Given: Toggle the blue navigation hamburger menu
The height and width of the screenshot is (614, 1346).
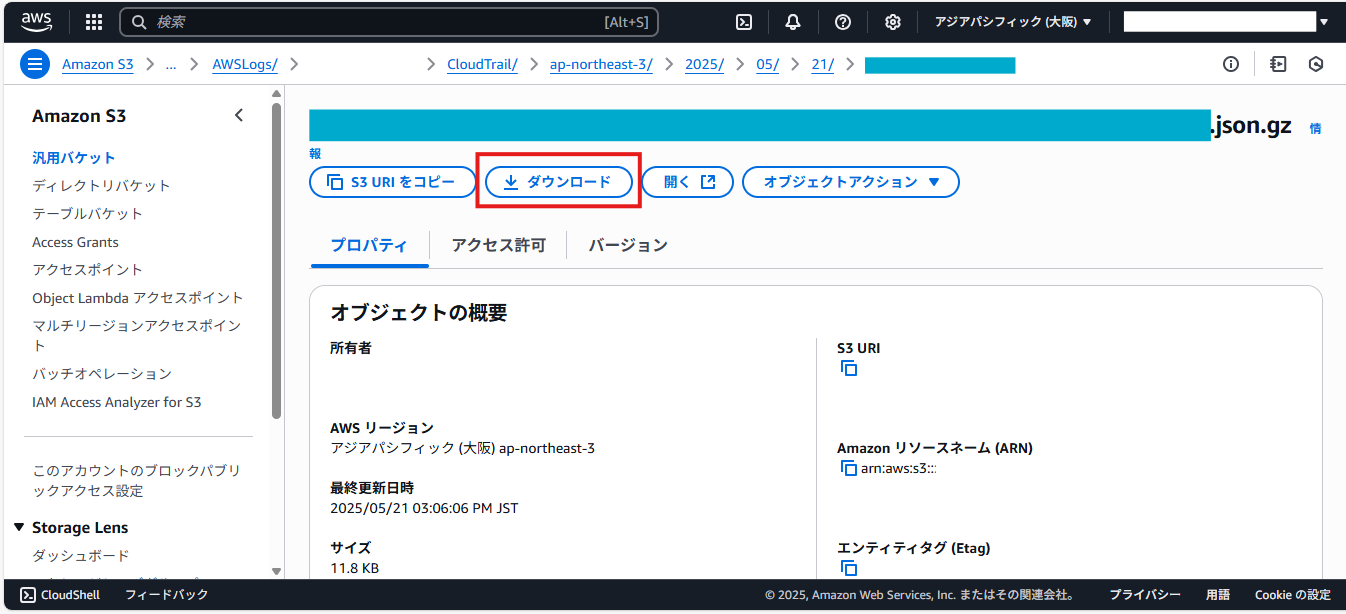Looking at the screenshot, I should [x=35, y=64].
